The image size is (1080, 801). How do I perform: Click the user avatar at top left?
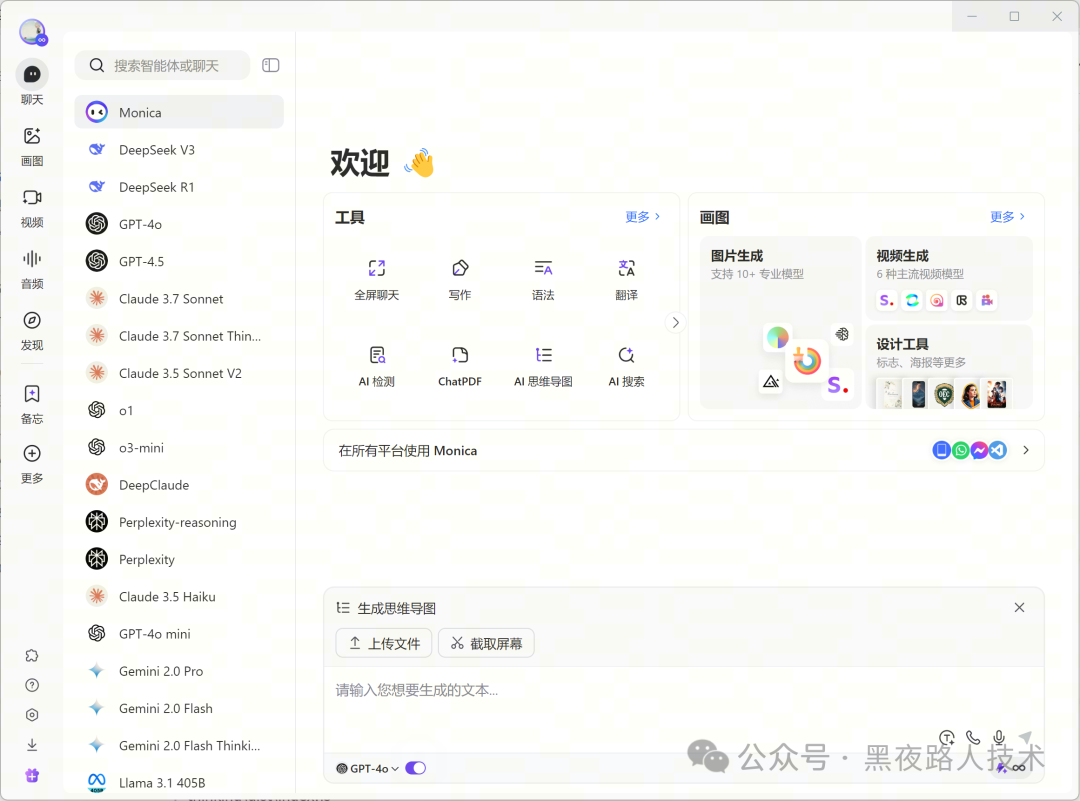pyautogui.click(x=32, y=32)
